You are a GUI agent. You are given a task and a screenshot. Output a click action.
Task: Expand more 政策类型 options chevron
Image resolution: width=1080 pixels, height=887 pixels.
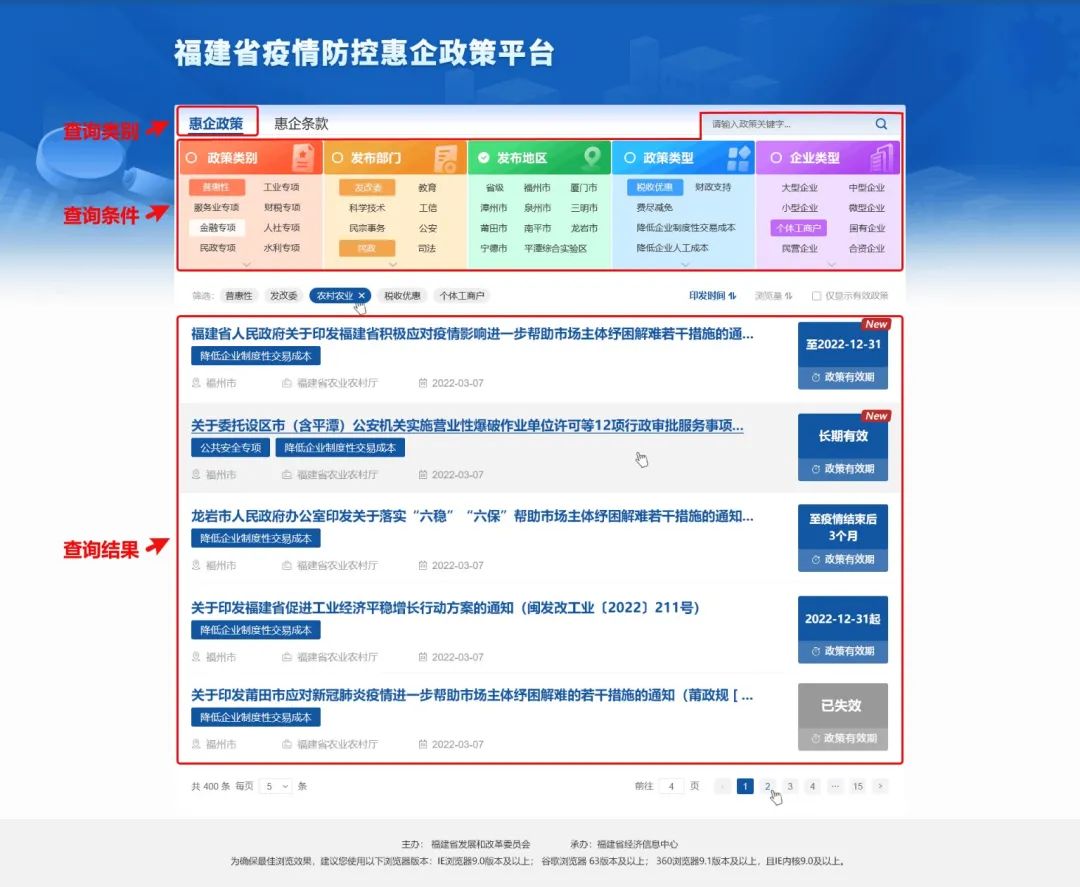tap(685, 265)
